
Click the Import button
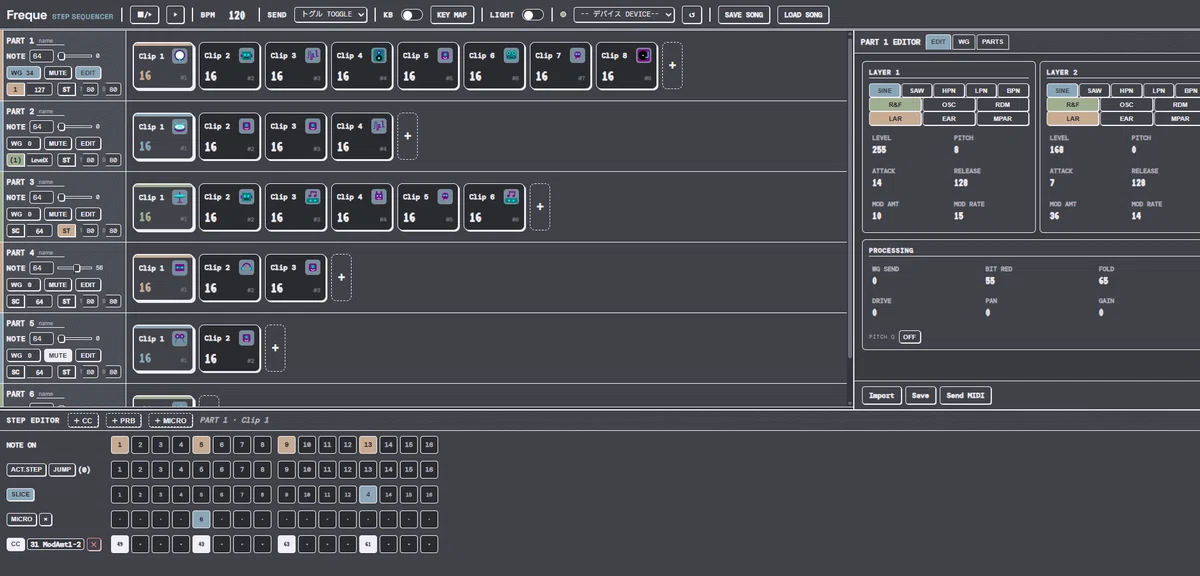tap(881, 396)
